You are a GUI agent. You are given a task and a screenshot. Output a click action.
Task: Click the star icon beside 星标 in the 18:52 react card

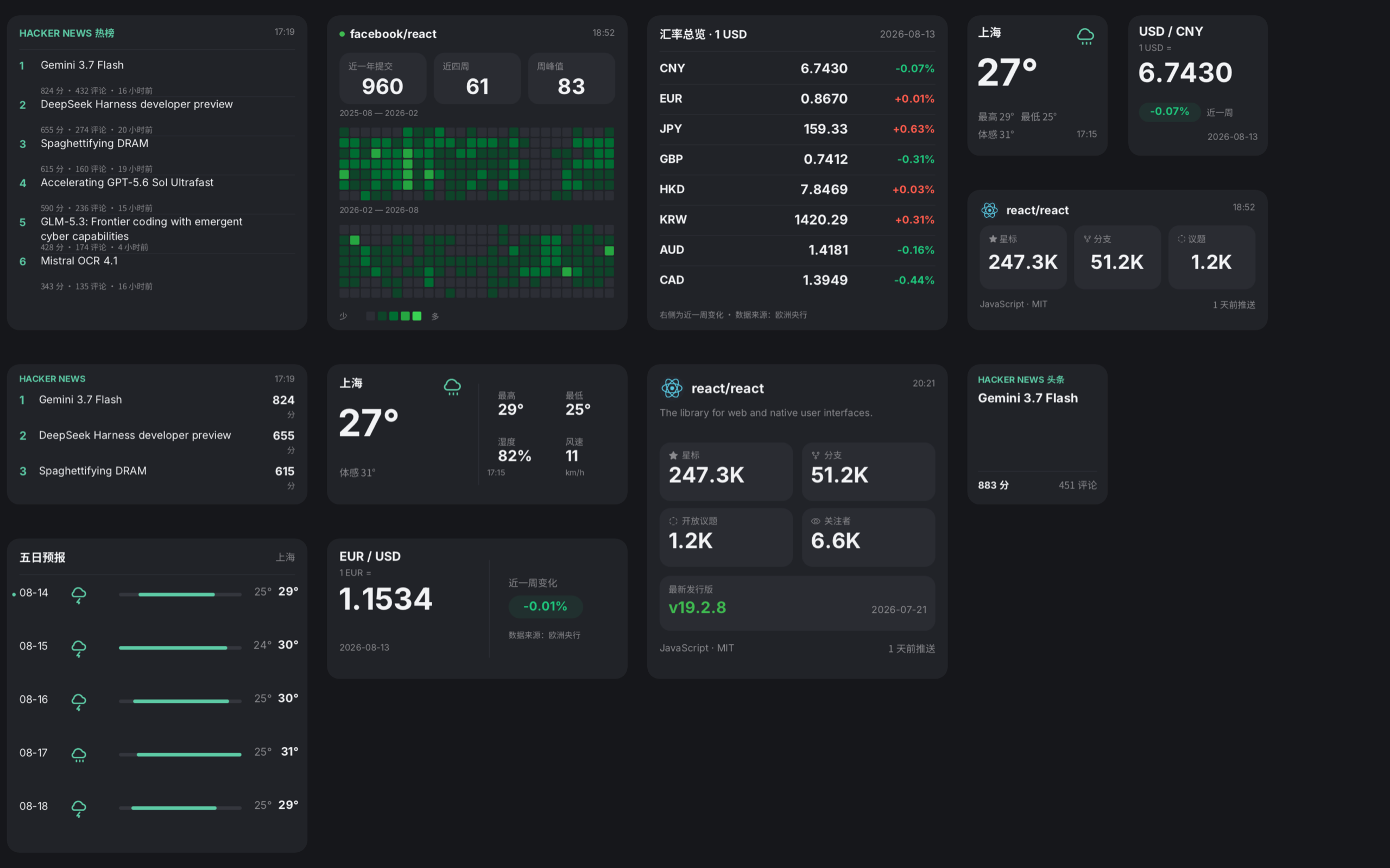point(993,239)
